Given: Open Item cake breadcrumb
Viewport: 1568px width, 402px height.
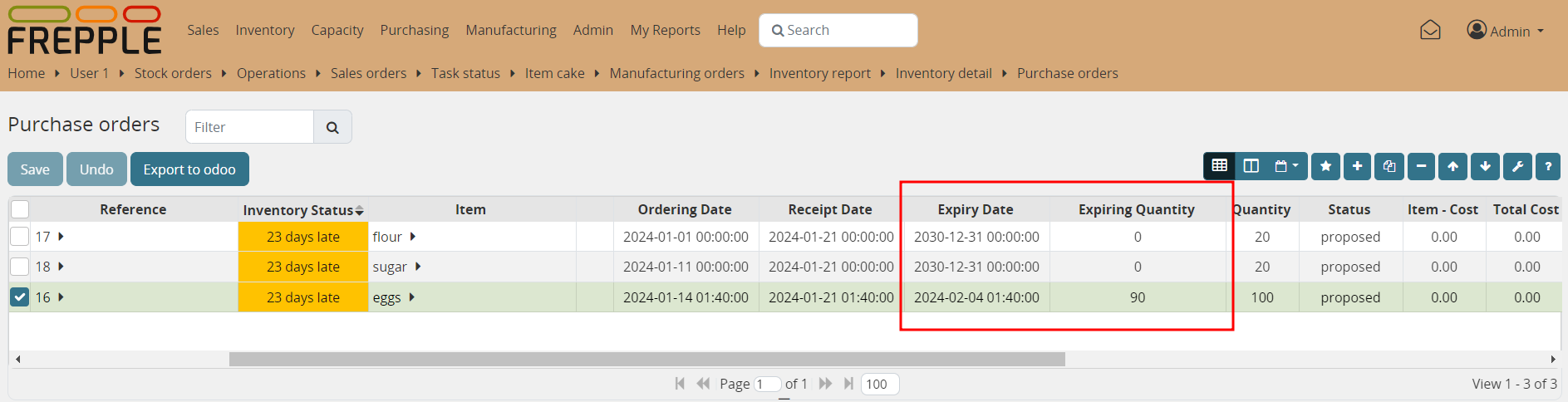Looking at the screenshot, I should pyautogui.click(x=554, y=73).
